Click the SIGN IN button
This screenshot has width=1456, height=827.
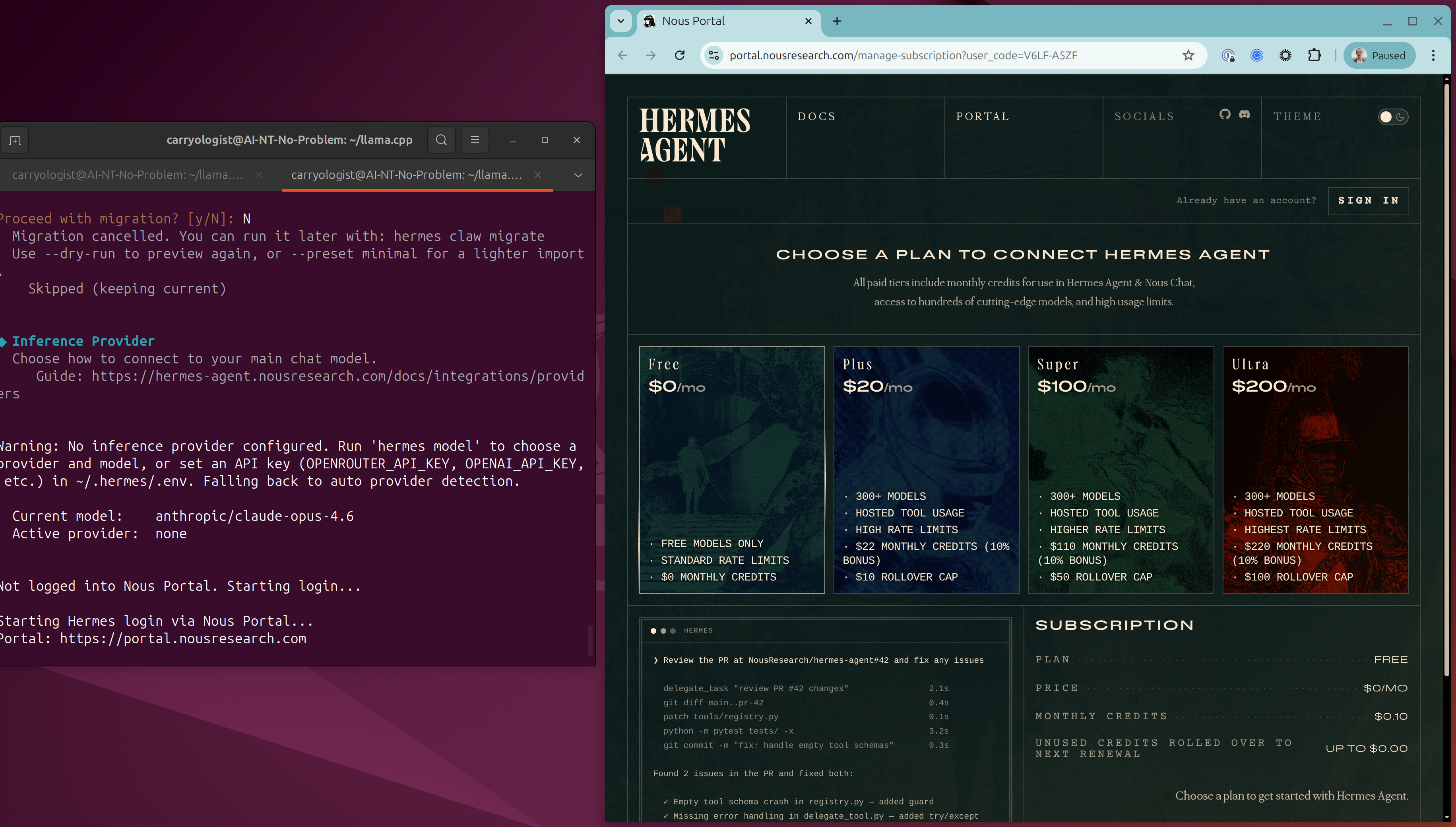1368,200
